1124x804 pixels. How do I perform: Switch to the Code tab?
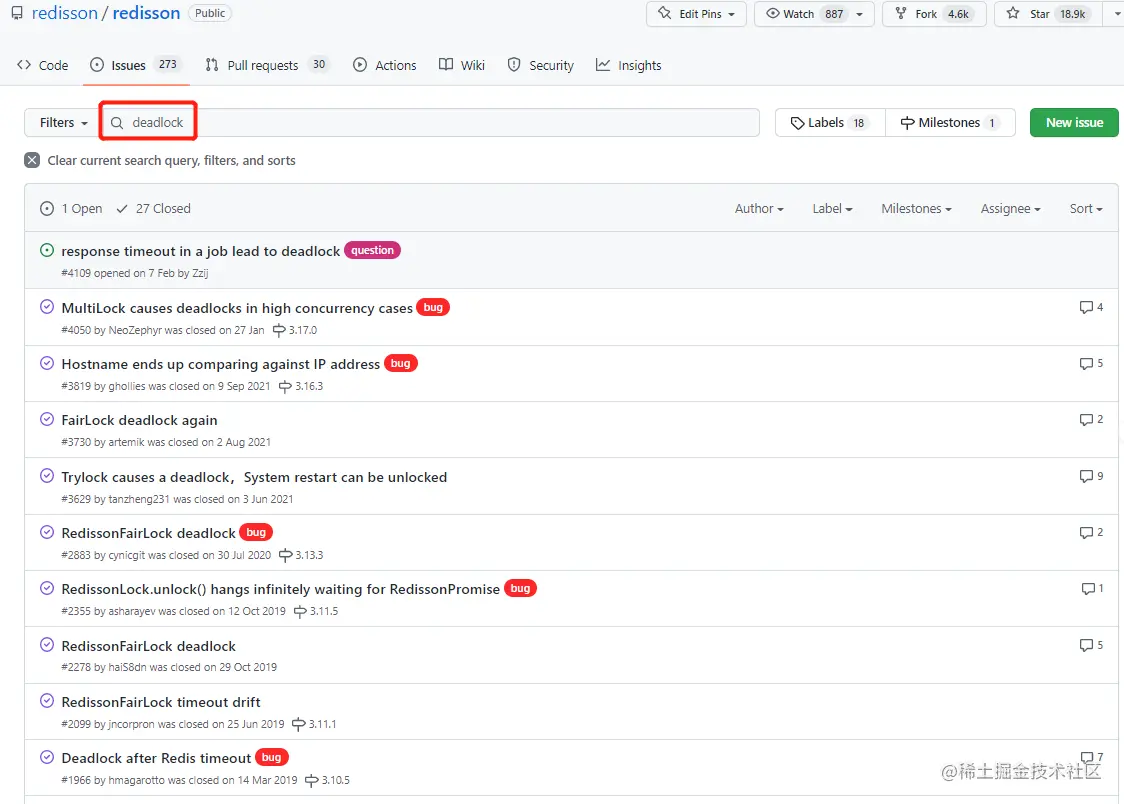(x=43, y=65)
